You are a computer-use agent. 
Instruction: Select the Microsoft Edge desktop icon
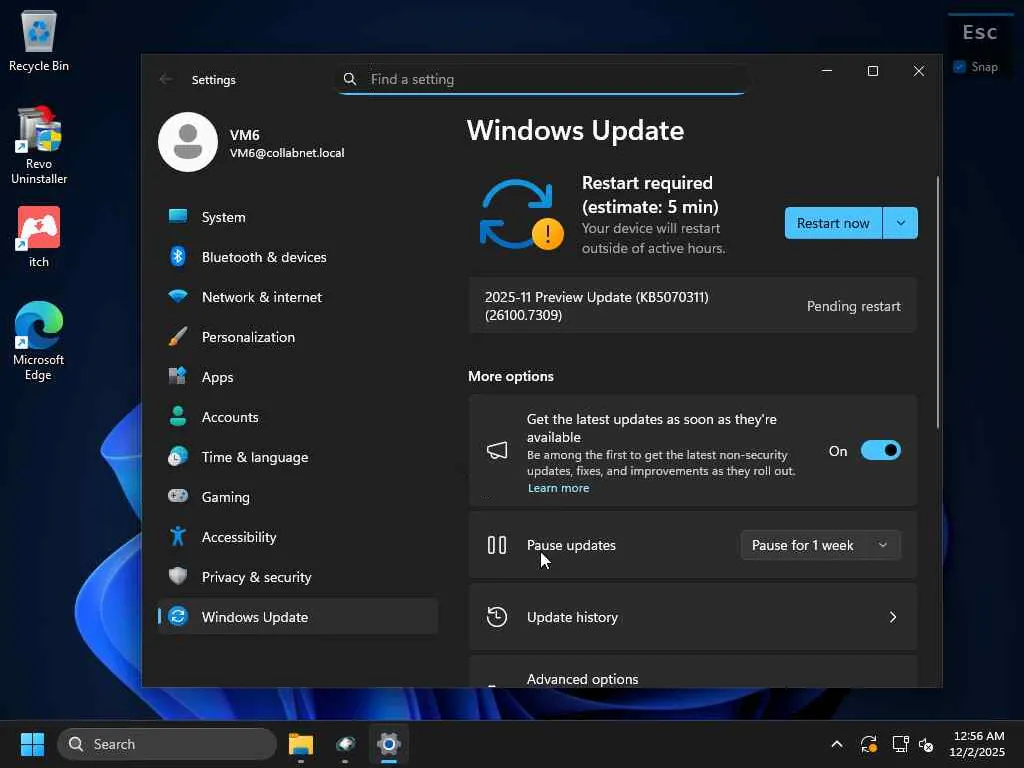coord(39,341)
